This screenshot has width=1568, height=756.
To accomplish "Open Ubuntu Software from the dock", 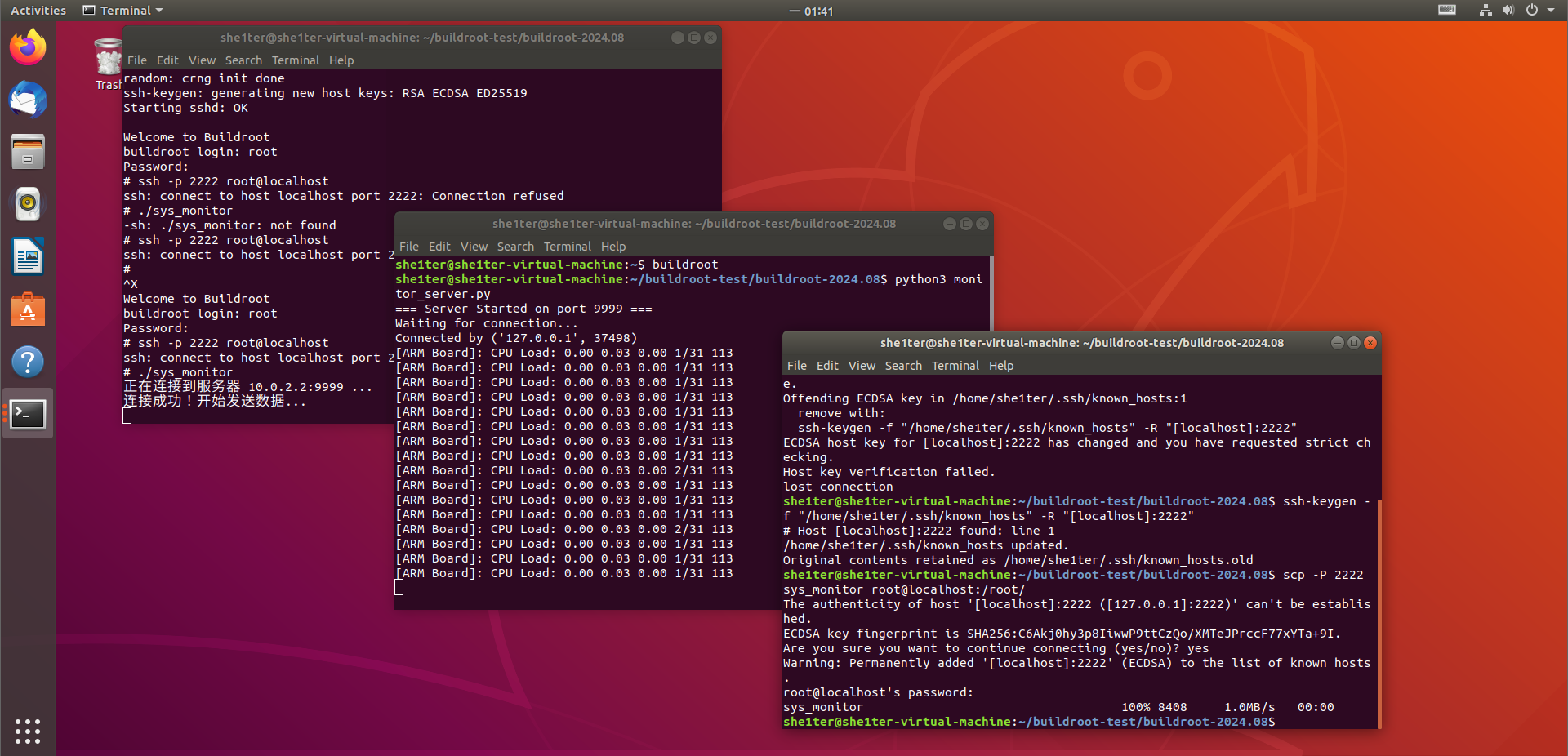I will tap(28, 309).
